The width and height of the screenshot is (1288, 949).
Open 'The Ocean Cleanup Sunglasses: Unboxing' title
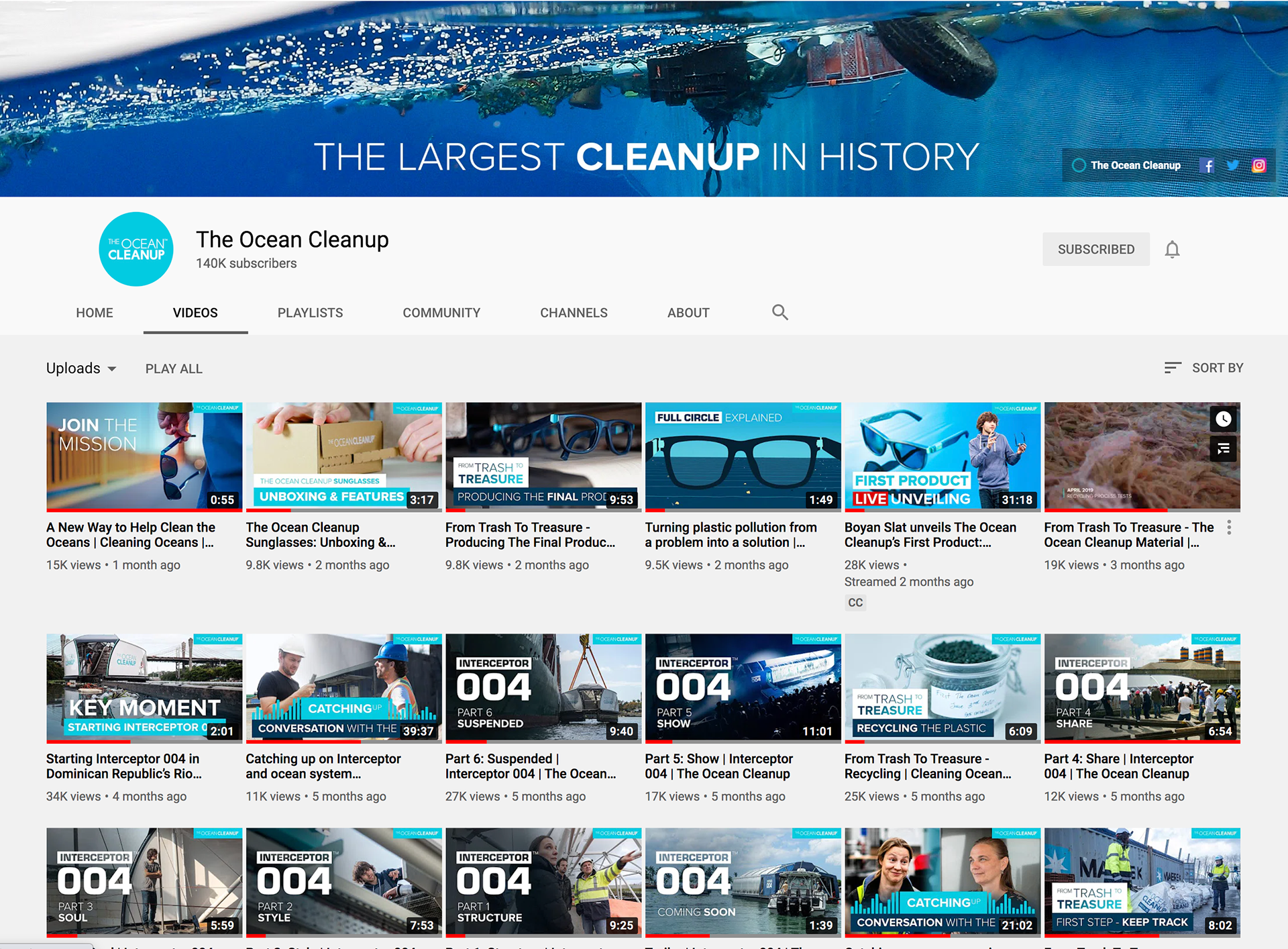pos(320,535)
